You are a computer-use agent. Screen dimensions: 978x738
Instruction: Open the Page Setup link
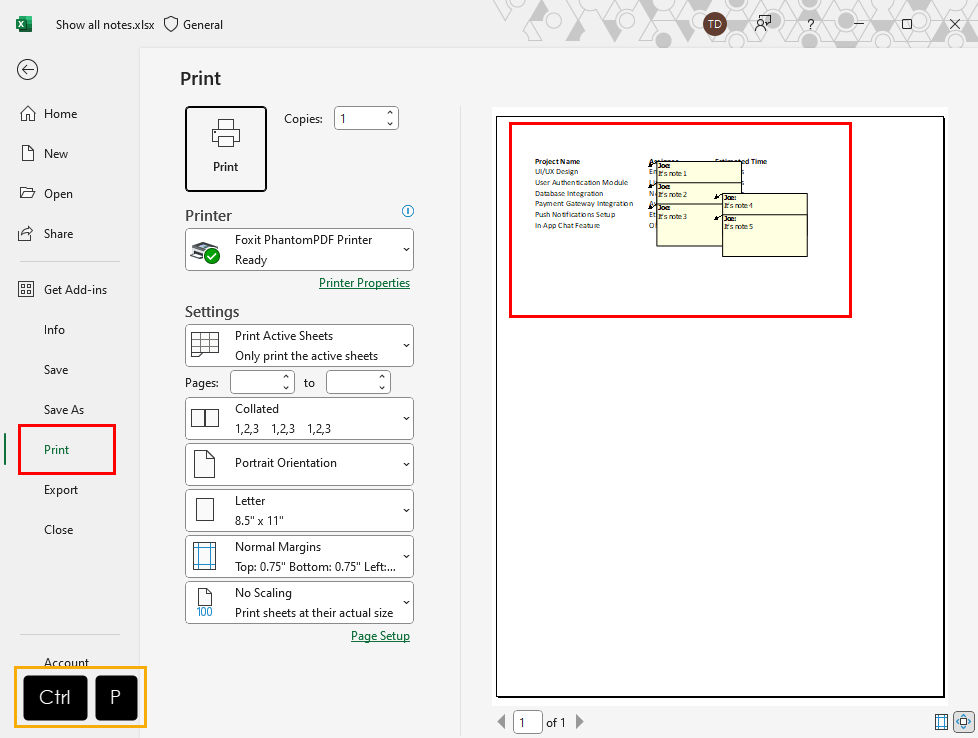pos(380,636)
